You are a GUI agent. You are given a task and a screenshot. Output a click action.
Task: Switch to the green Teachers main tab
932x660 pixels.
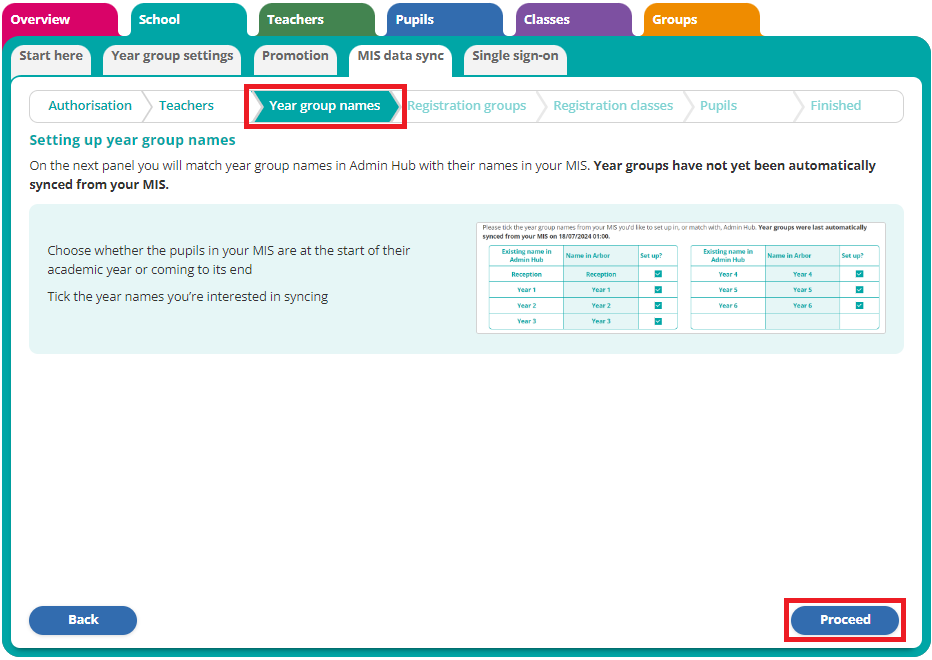pos(295,20)
